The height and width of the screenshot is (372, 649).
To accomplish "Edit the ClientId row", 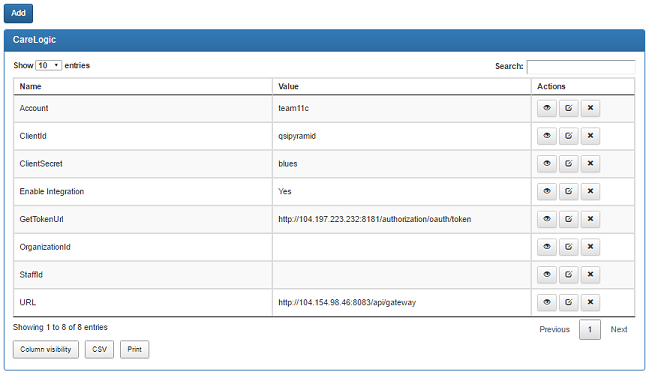I will click(x=569, y=136).
